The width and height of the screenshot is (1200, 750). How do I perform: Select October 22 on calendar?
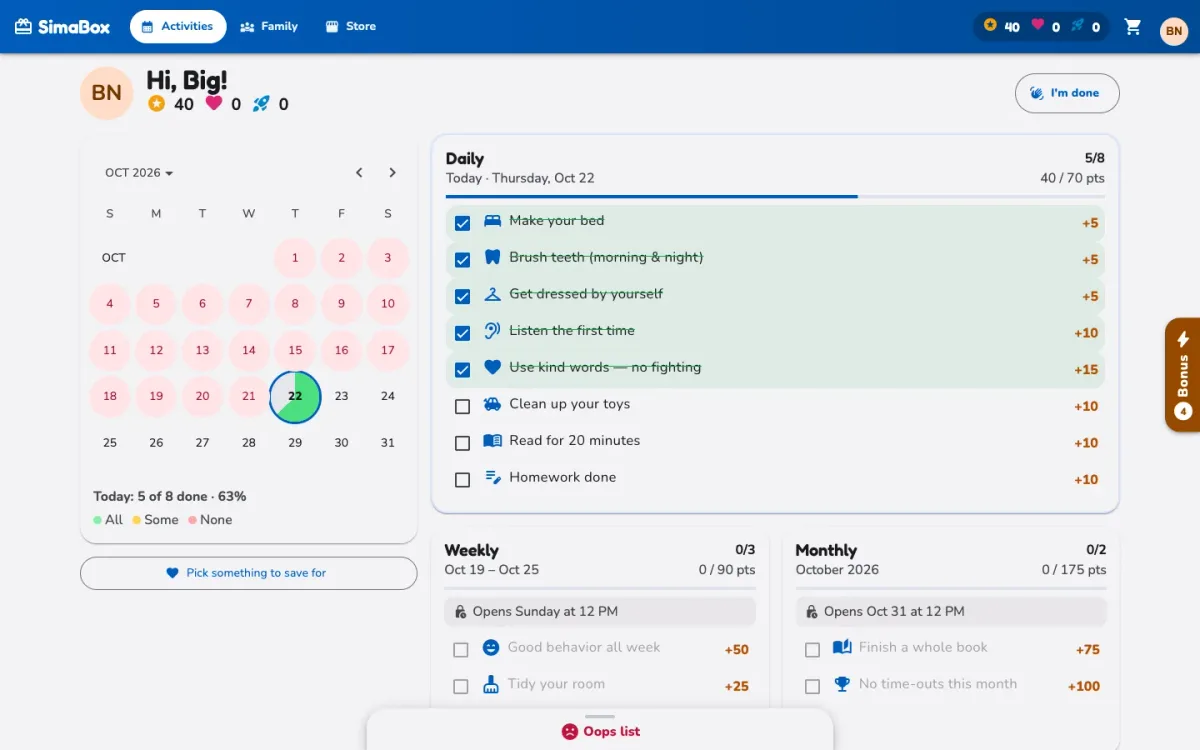click(295, 397)
